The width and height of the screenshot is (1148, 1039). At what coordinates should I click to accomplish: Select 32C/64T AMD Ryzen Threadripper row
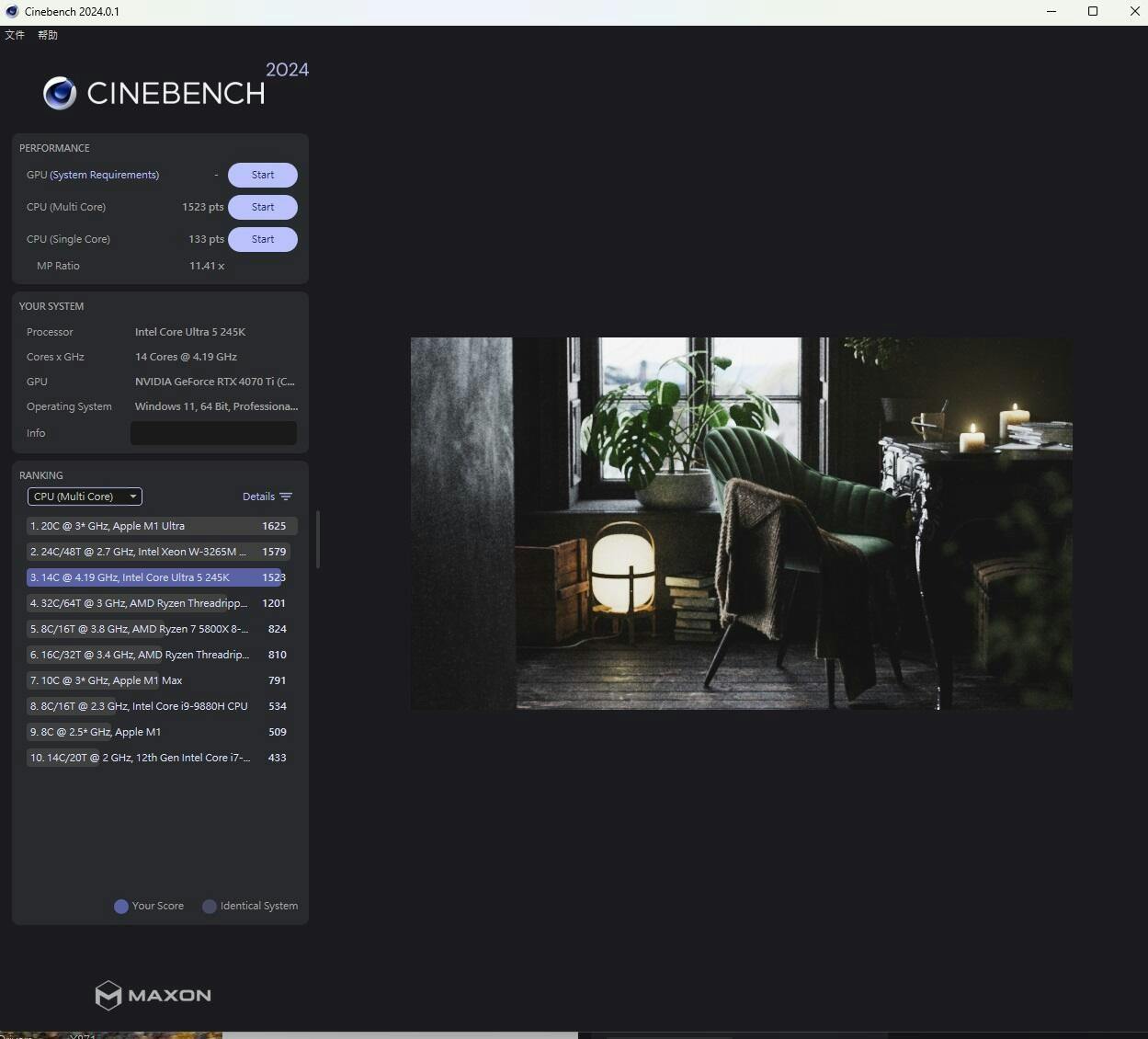click(x=162, y=603)
